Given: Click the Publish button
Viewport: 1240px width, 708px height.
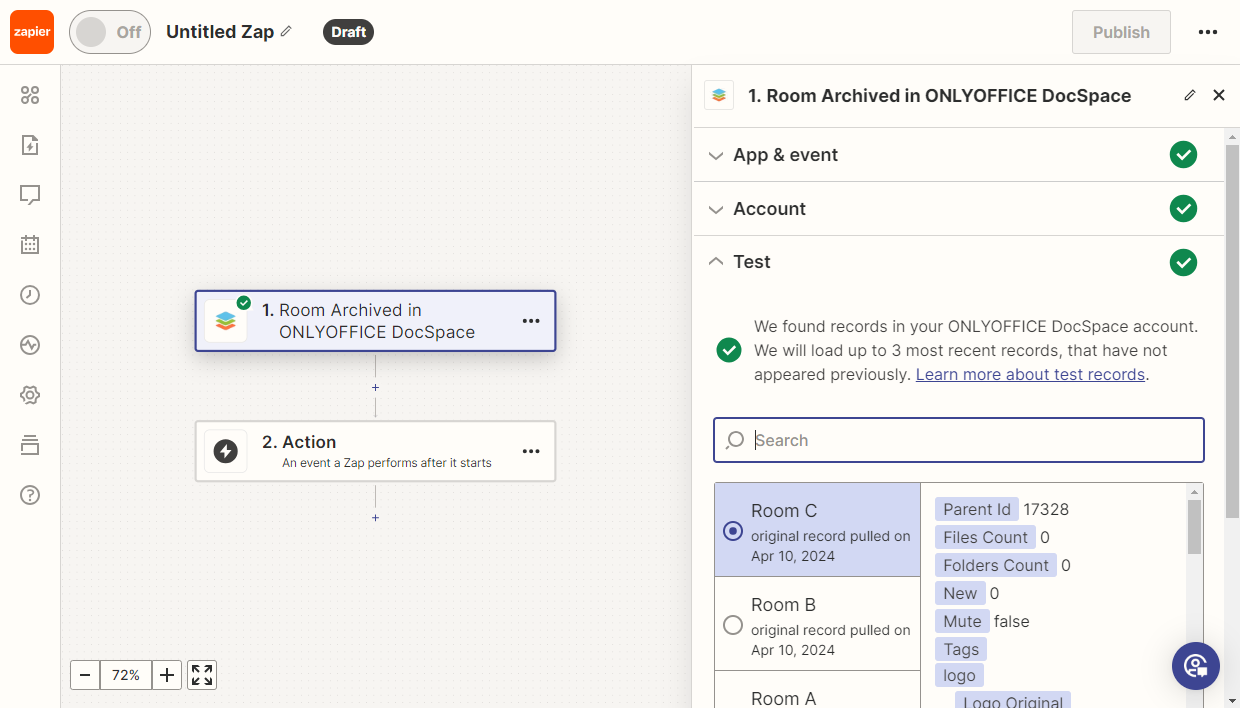Looking at the screenshot, I should [1121, 32].
